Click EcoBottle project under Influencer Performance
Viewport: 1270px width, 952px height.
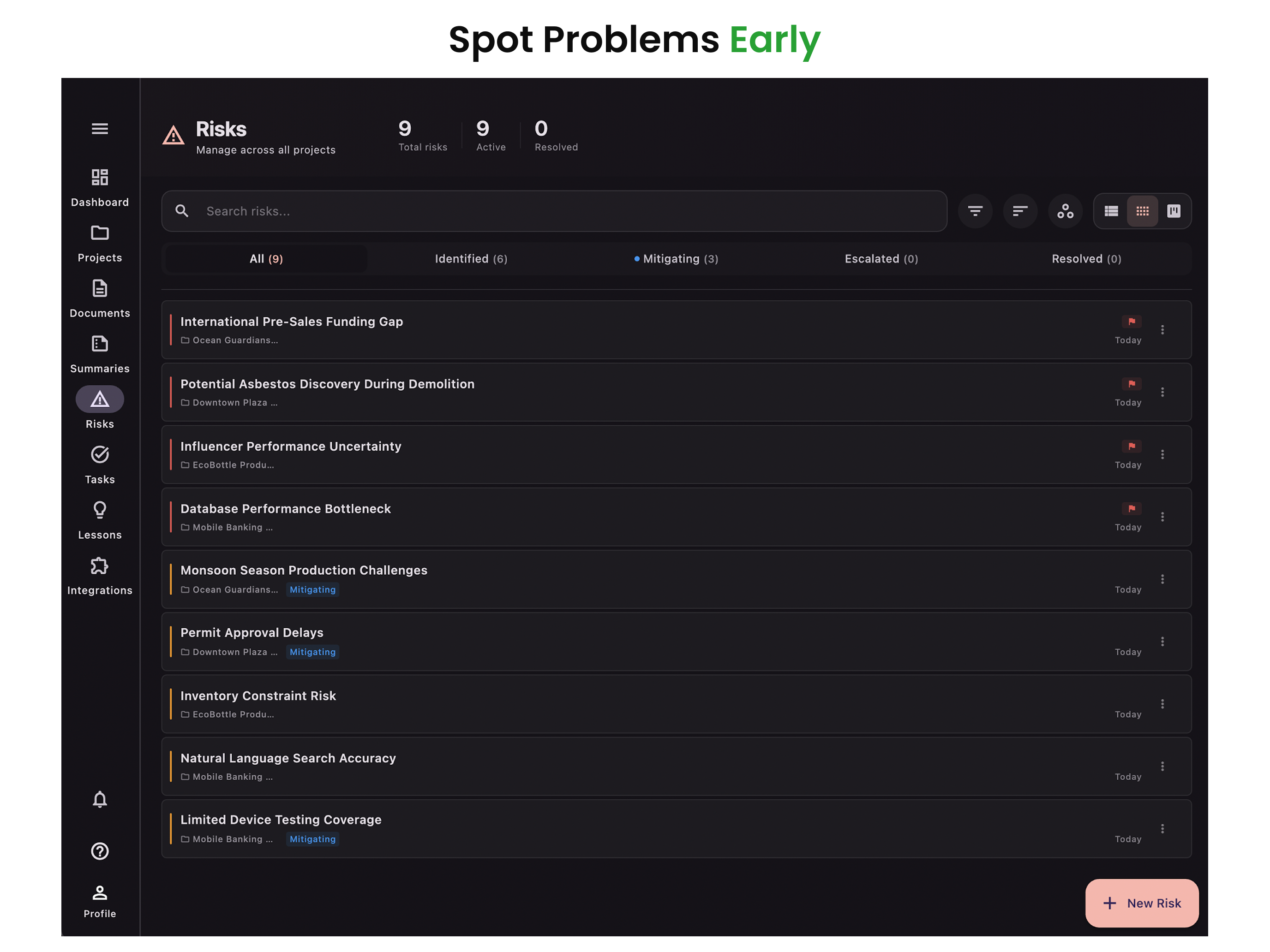pyautogui.click(x=228, y=465)
